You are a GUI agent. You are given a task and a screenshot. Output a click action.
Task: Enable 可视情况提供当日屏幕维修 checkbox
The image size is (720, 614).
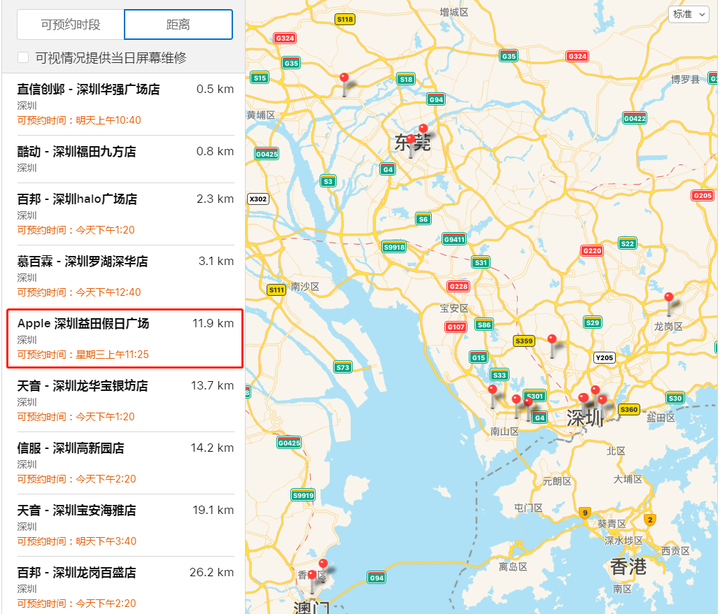23,58
